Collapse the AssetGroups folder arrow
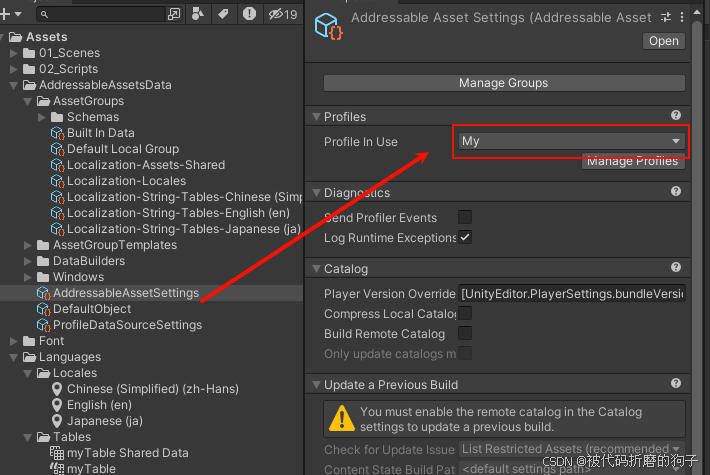The width and height of the screenshot is (710, 475). [28, 101]
